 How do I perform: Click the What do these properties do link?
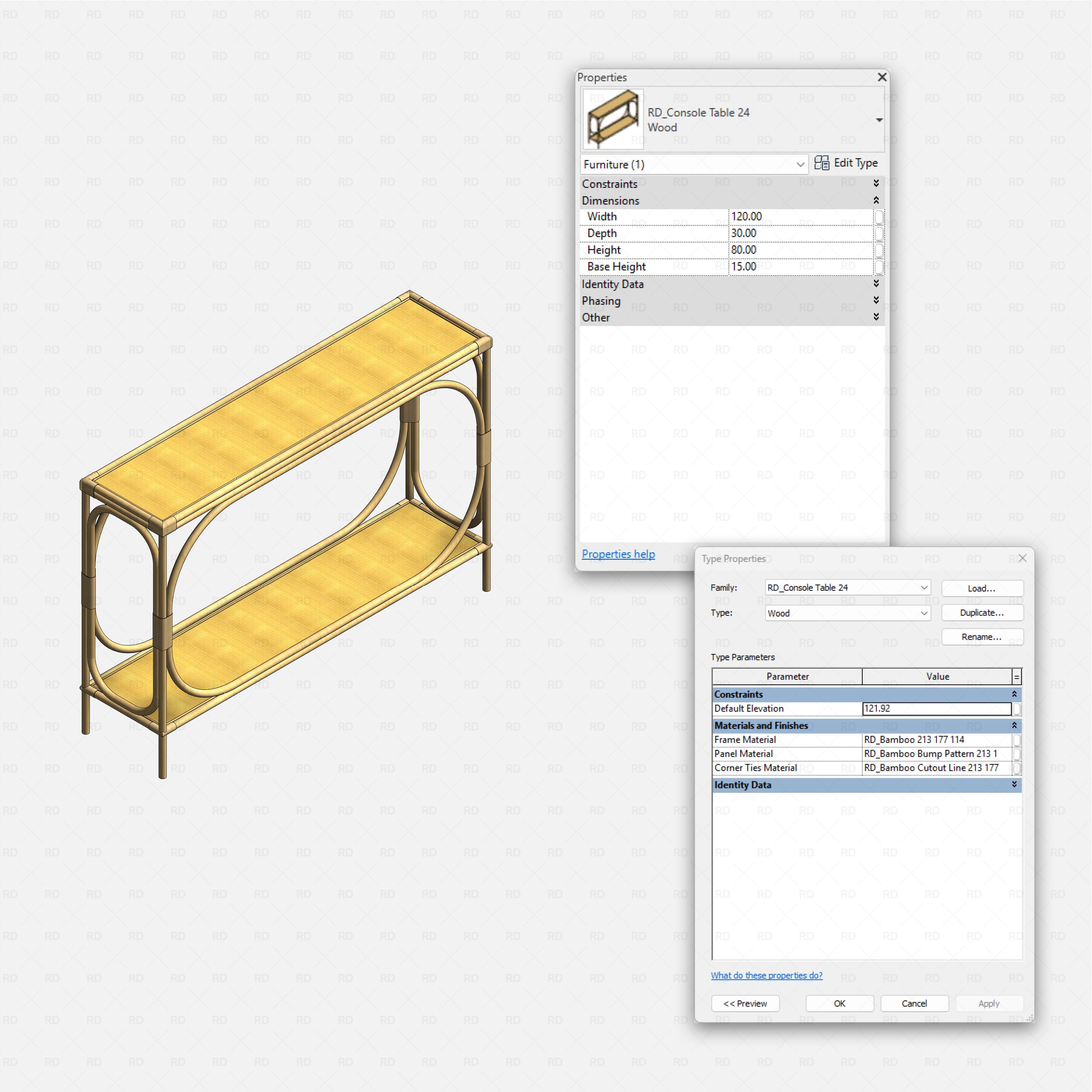pos(766,976)
